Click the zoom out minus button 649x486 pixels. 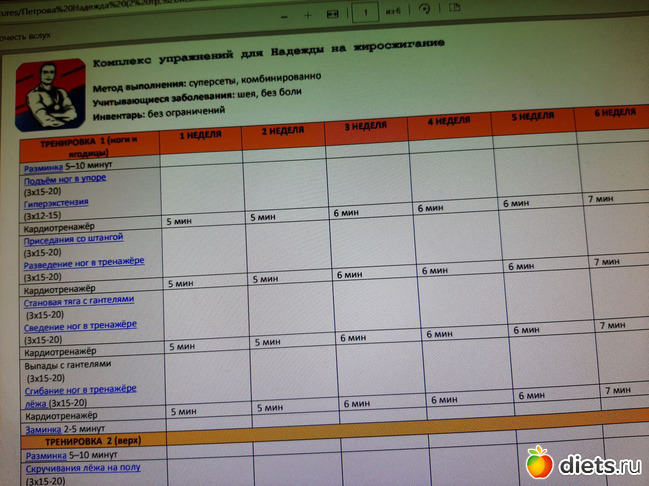tap(285, 15)
